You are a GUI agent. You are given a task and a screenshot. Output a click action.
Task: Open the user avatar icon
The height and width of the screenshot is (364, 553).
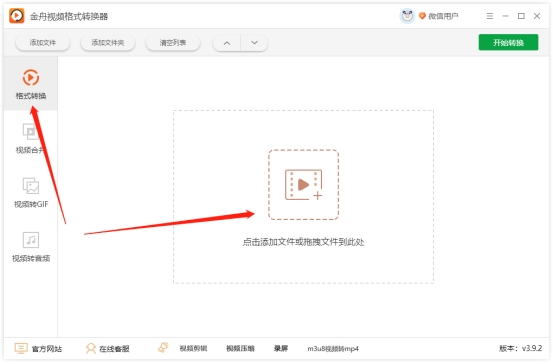point(407,16)
